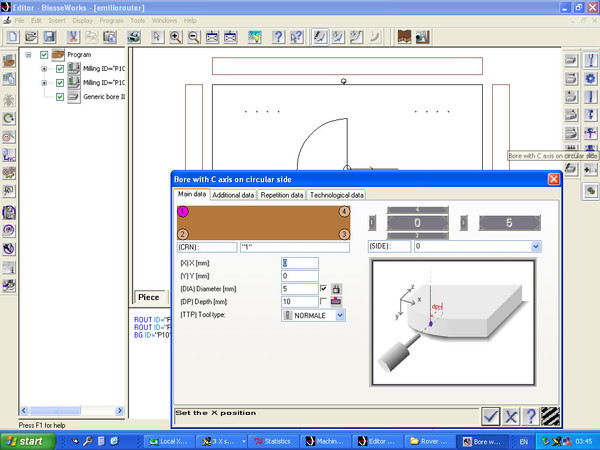Image resolution: width=600 pixels, height=450 pixels.
Task: Click the tree panel horizontal scrollbar
Action: [72, 411]
